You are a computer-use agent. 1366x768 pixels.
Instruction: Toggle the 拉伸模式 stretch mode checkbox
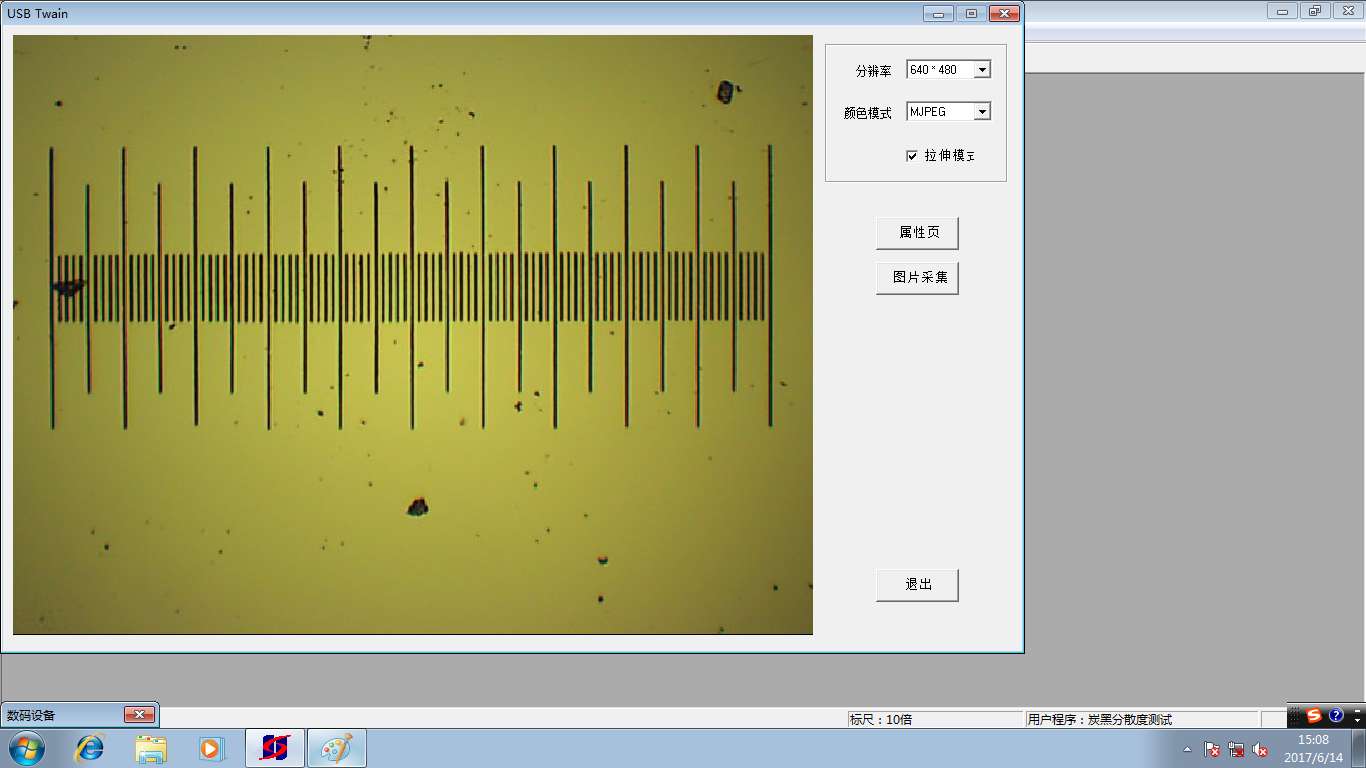point(912,156)
